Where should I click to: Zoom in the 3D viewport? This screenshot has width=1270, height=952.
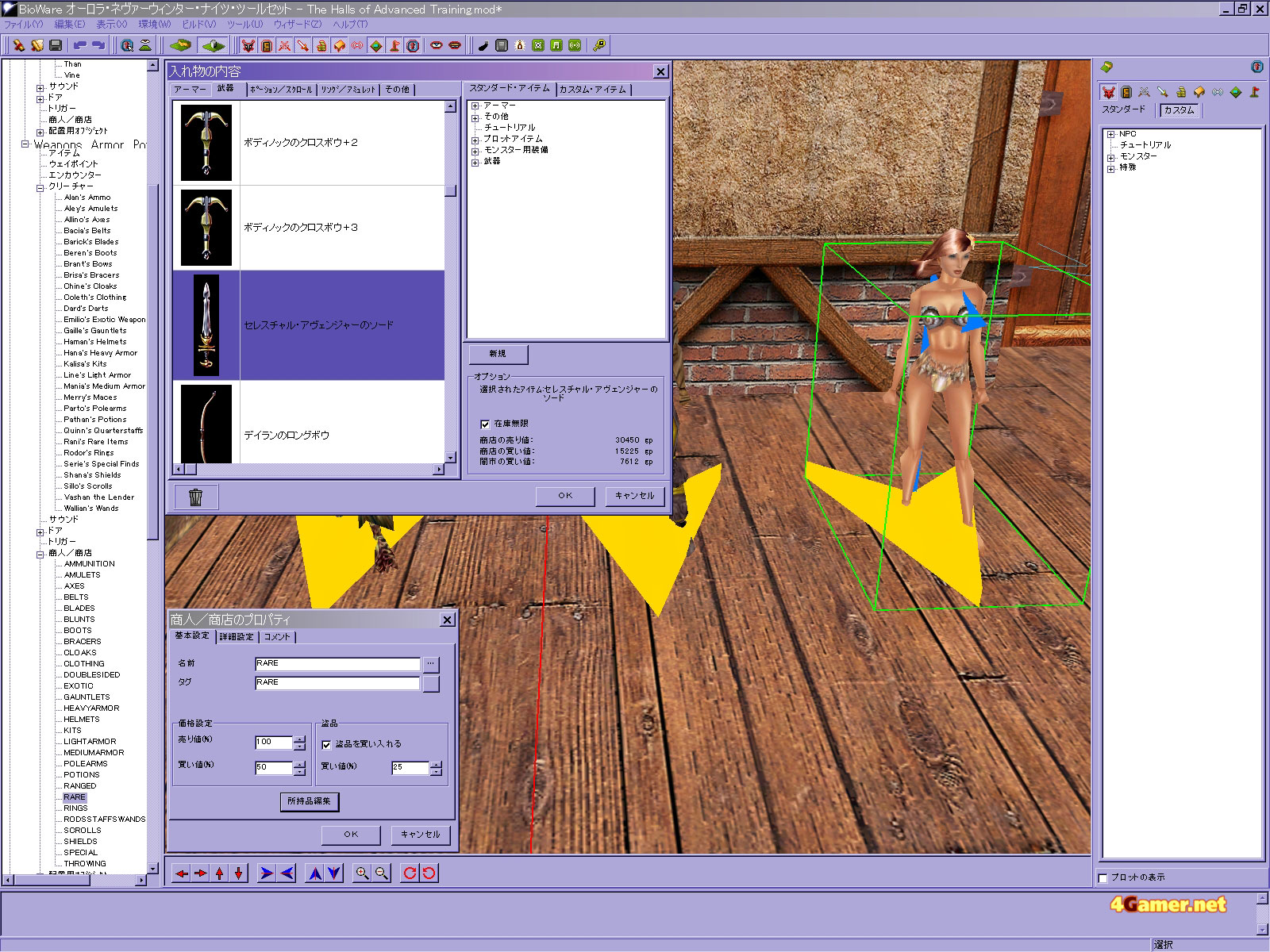[363, 873]
